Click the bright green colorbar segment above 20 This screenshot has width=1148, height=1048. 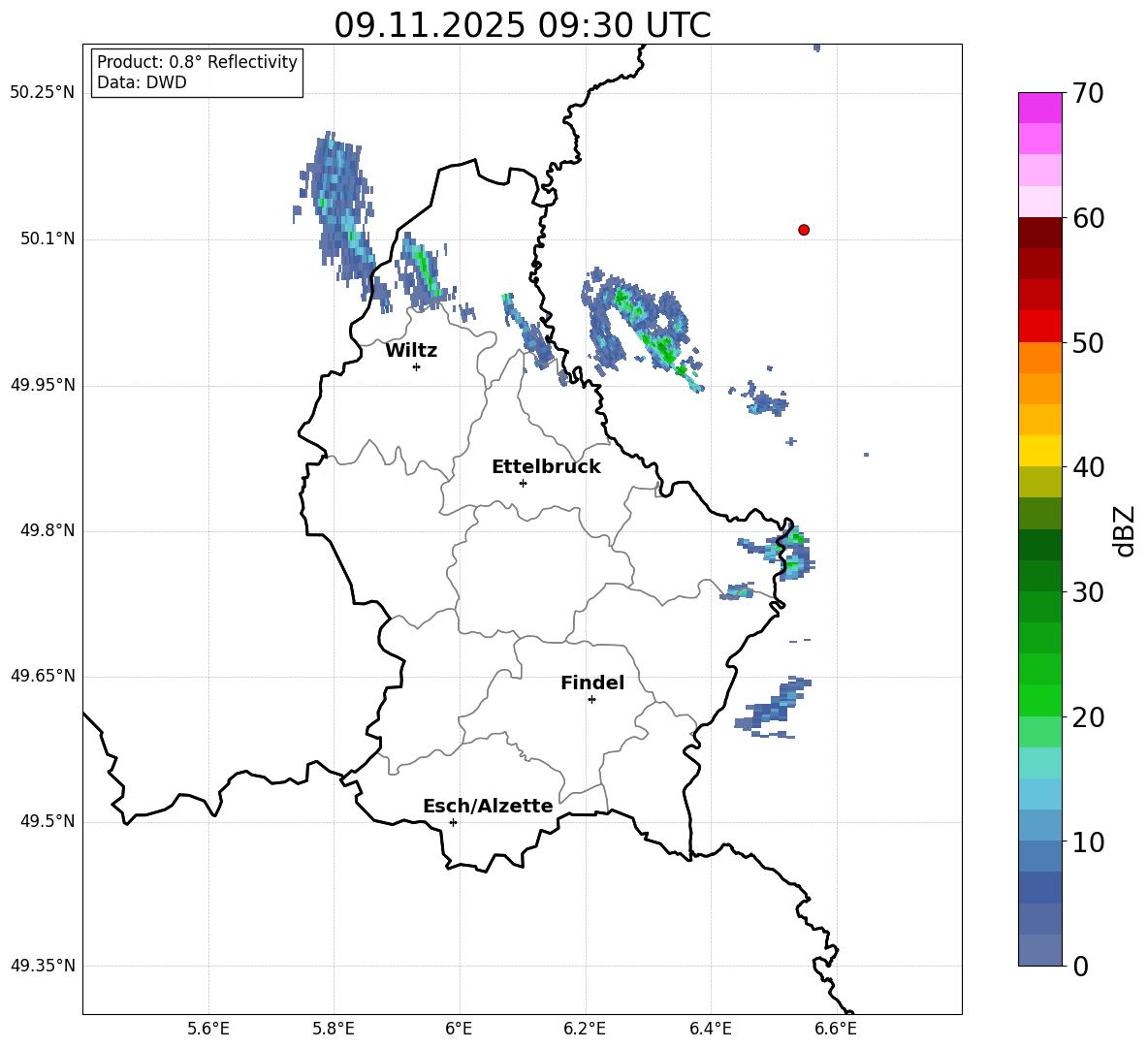[x=1039, y=701]
